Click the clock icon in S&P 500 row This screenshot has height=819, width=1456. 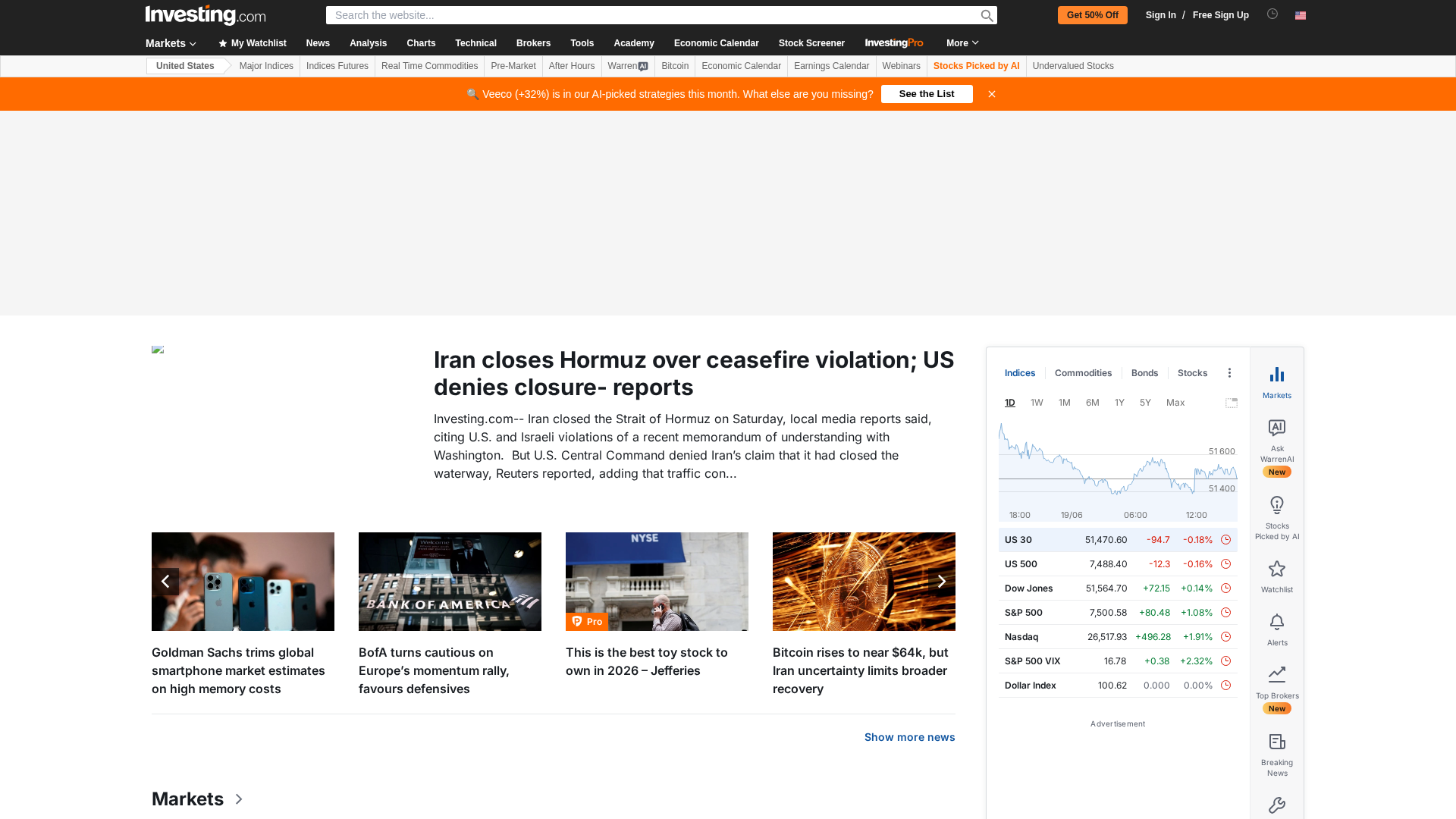1225,613
